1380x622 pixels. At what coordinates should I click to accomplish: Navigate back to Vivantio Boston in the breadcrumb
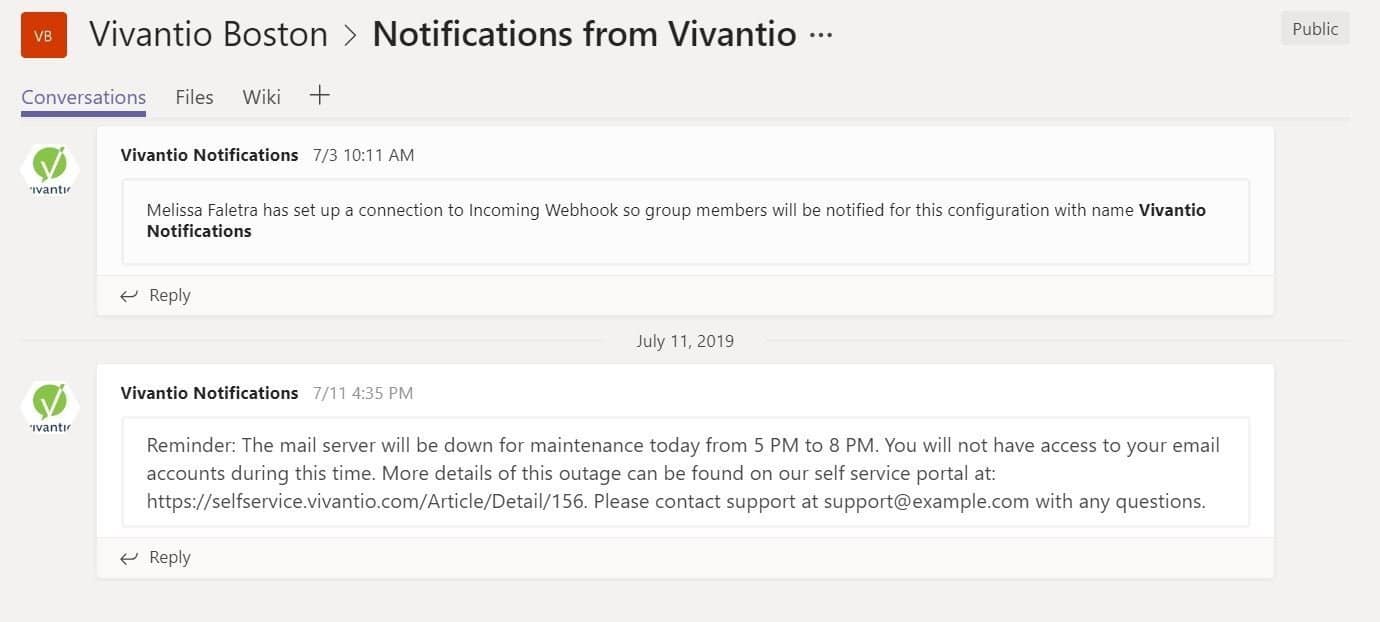pyautogui.click(x=208, y=34)
